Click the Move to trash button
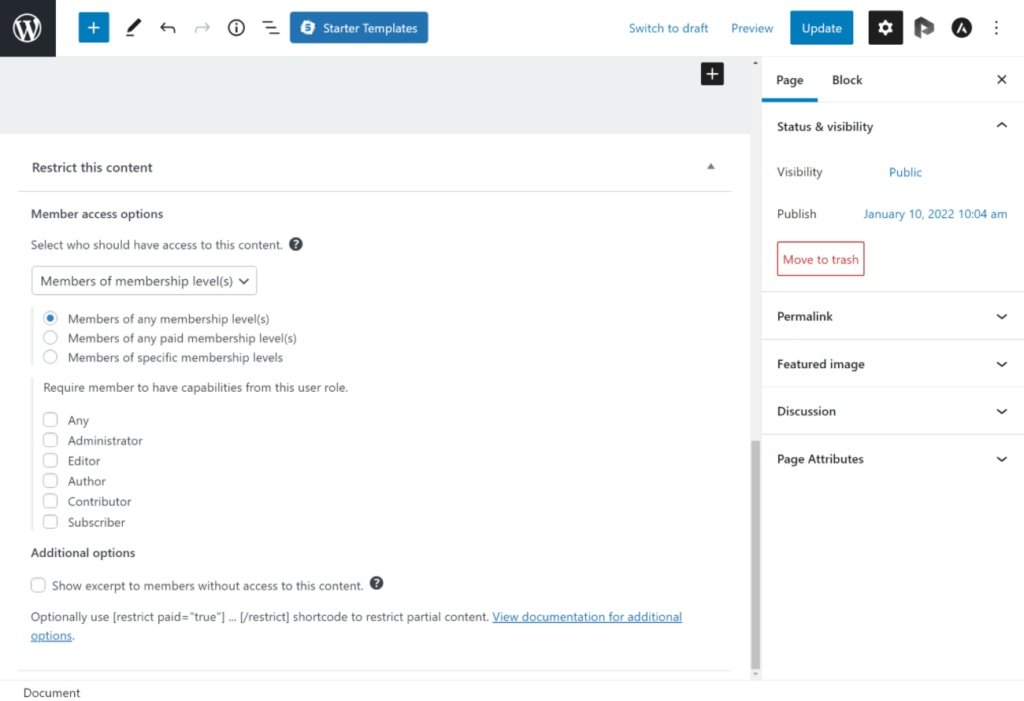1024x701 pixels. click(820, 259)
